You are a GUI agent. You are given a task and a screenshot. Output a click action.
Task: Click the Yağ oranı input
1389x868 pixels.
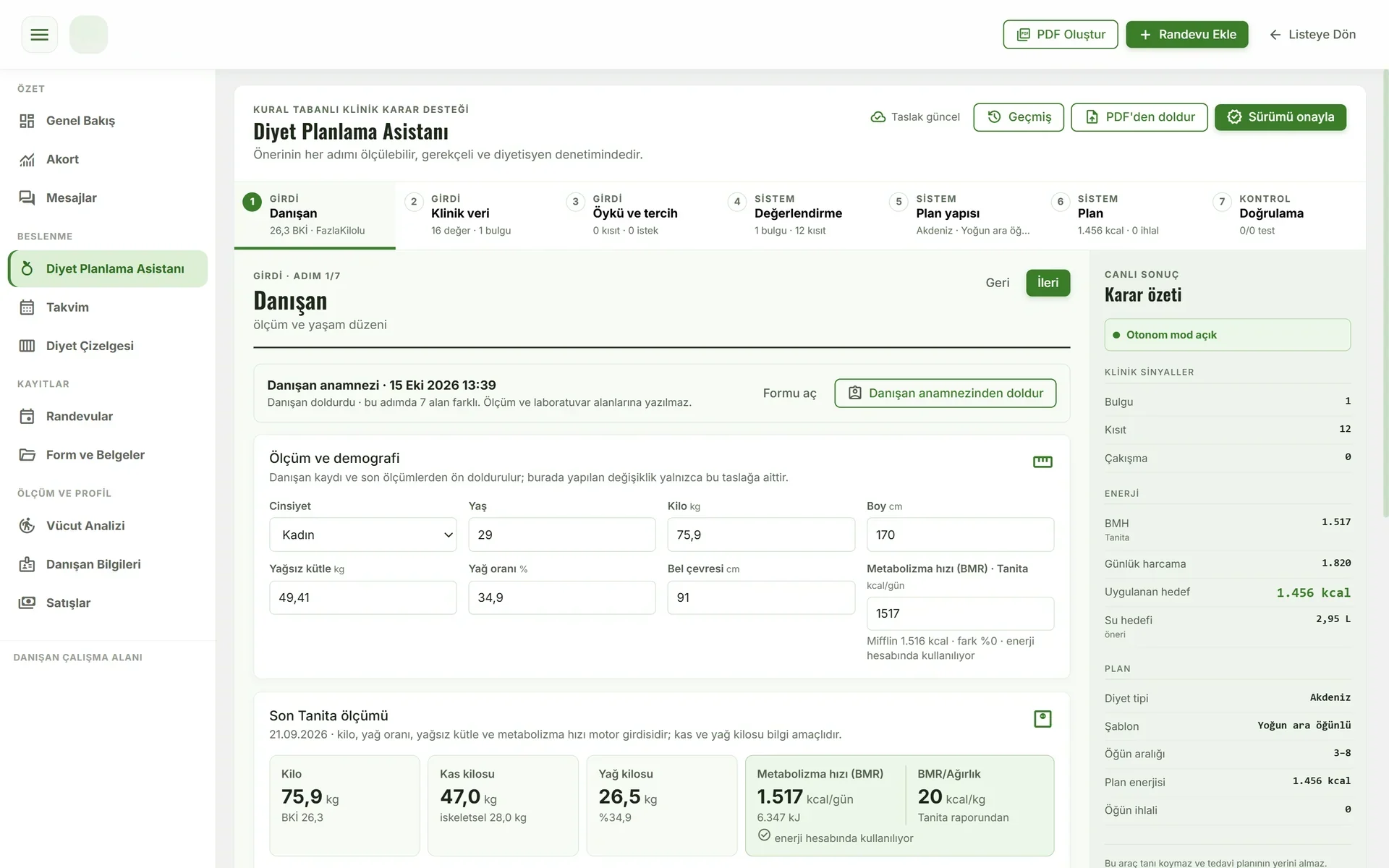[562, 597]
